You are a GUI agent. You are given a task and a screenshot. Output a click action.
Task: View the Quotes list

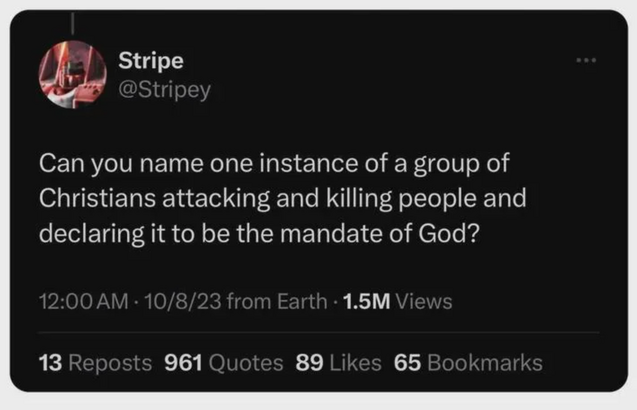click(245, 362)
